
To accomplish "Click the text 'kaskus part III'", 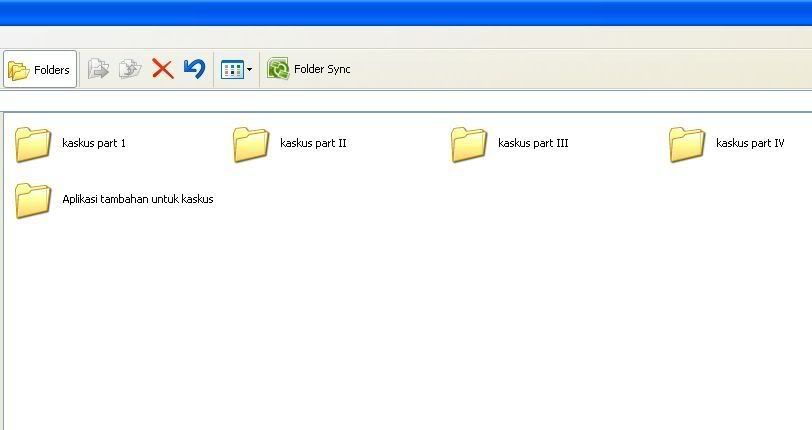I will [533, 143].
